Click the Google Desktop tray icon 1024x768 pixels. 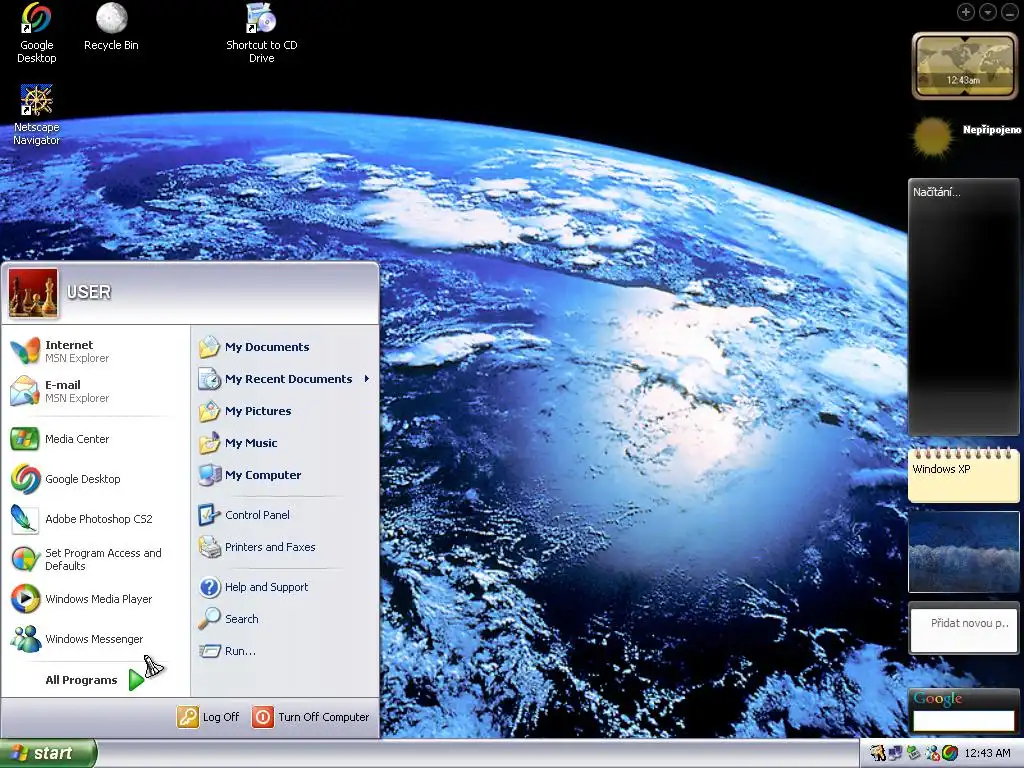(950, 753)
